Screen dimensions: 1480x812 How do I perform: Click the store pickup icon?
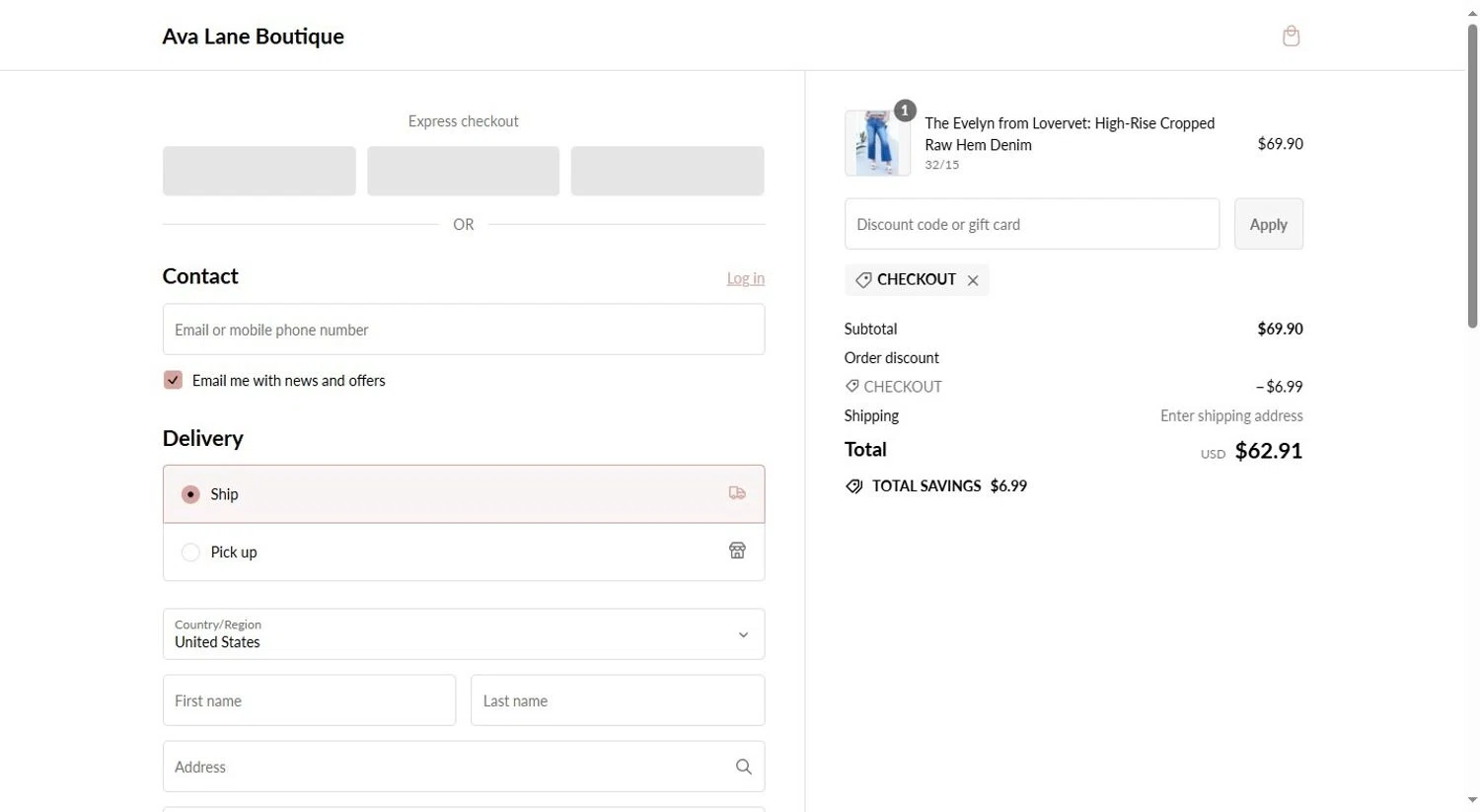tap(737, 551)
